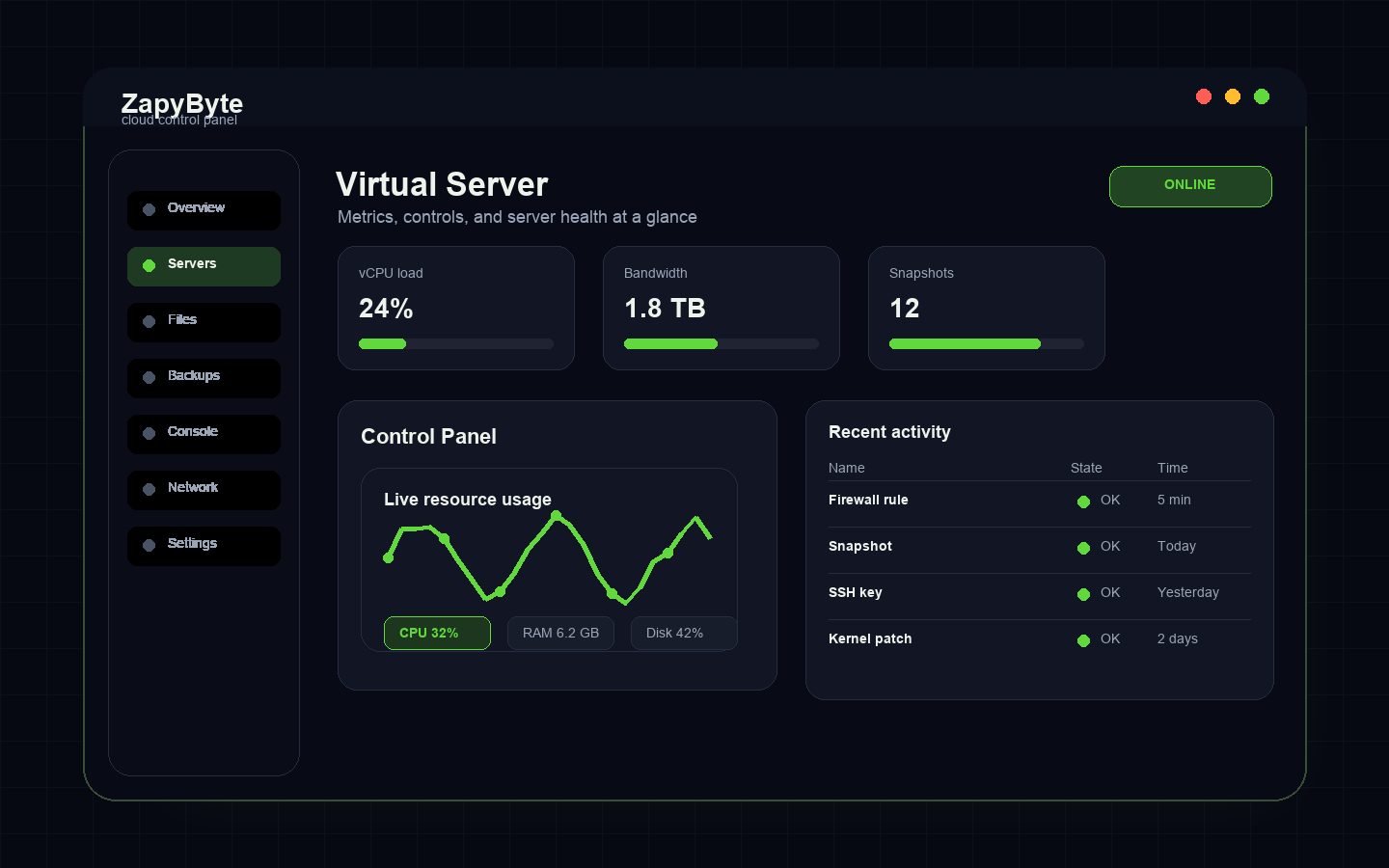Click the Today time value
The height and width of the screenshot is (868, 1389).
coord(1177,546)
